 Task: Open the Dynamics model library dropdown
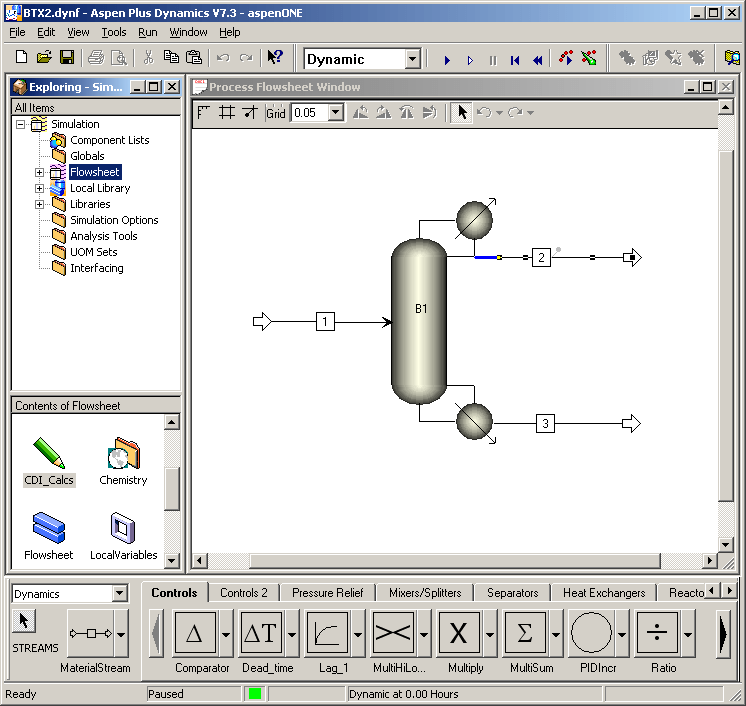pos(120,594)
